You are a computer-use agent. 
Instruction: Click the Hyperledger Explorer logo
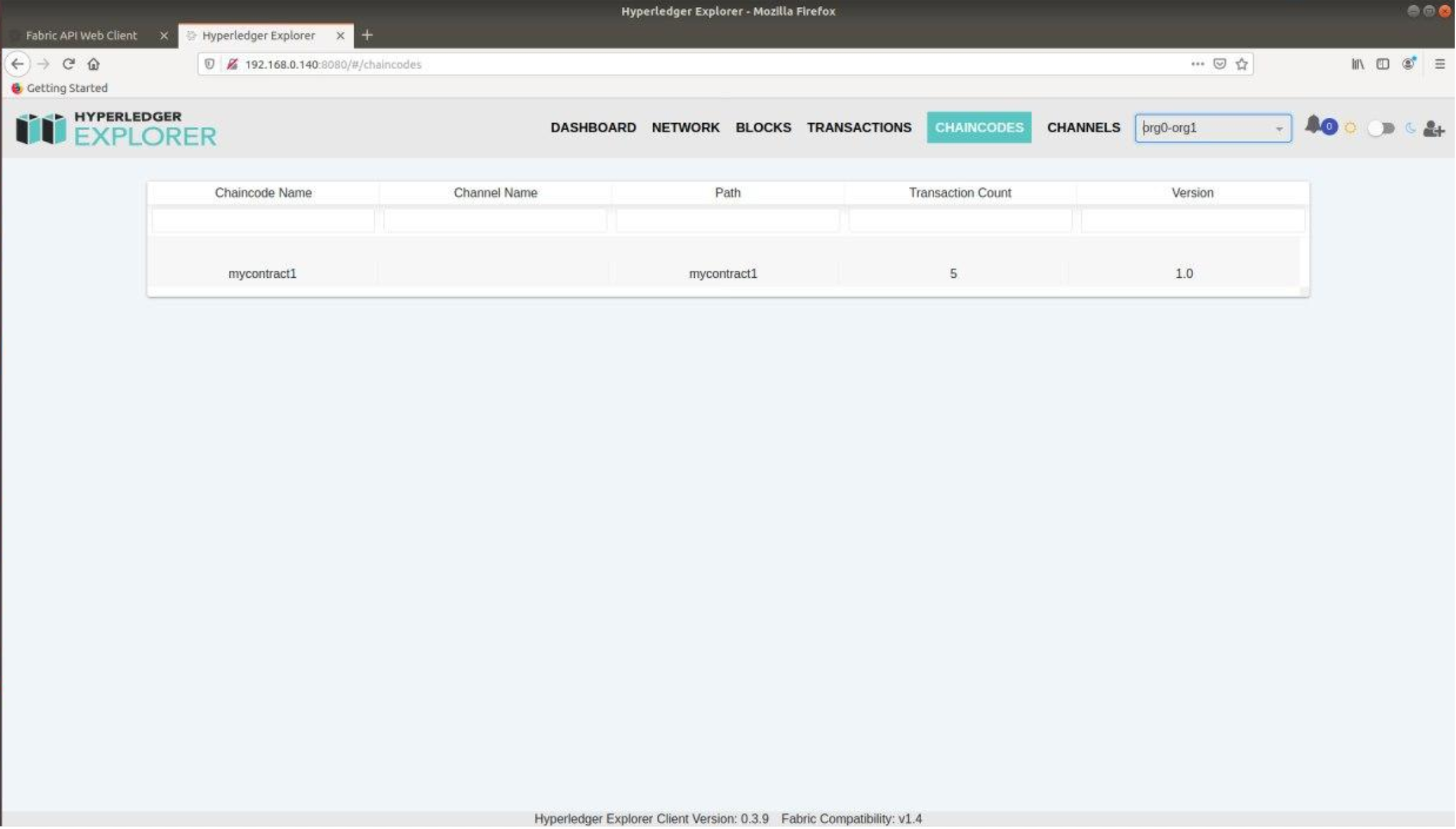coord(116,128)
